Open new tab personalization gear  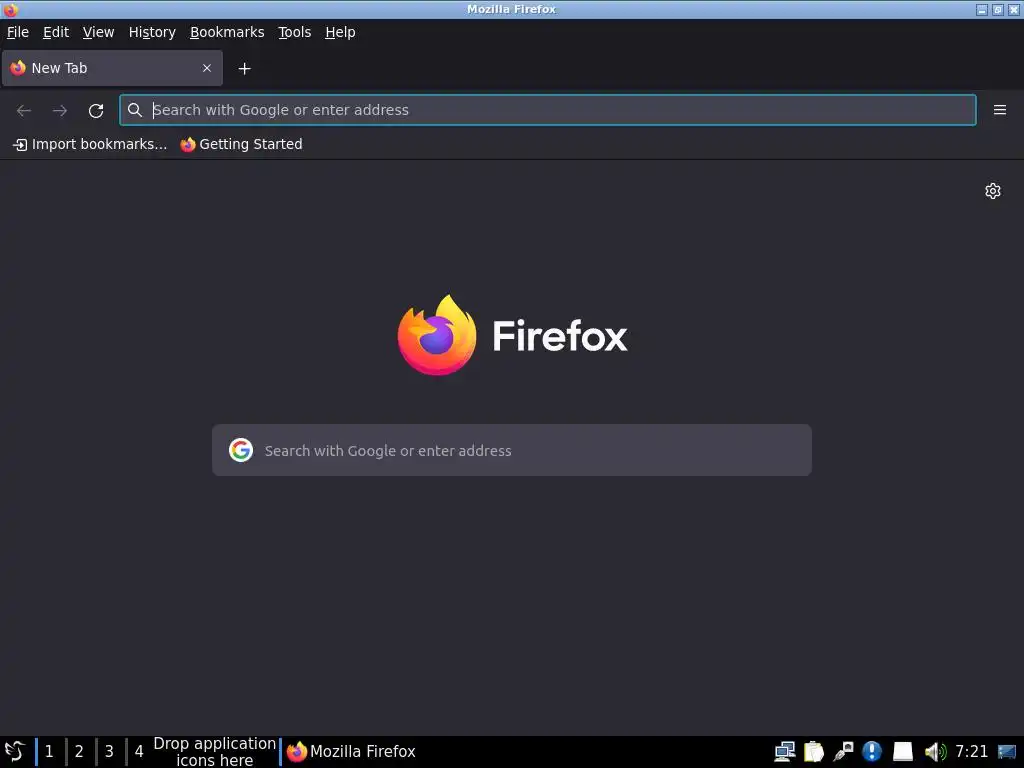click(x=993, y=191)
